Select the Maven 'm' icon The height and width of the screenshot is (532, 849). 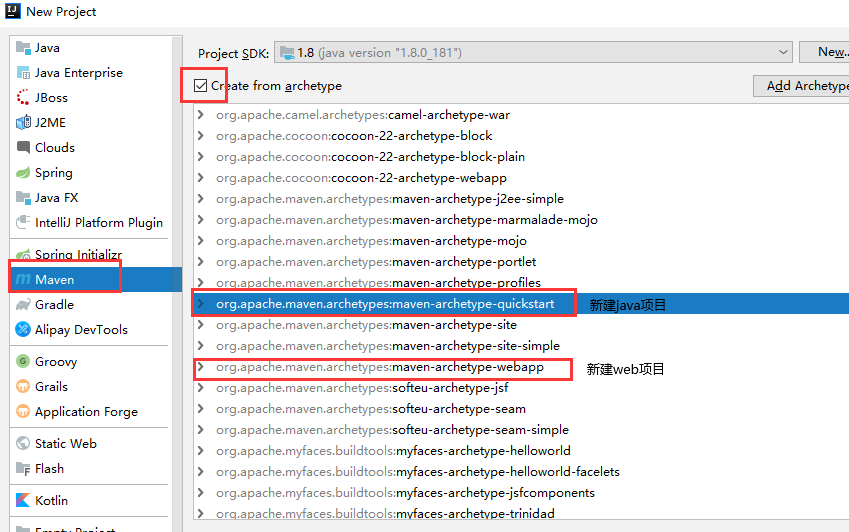click(23, 279)
